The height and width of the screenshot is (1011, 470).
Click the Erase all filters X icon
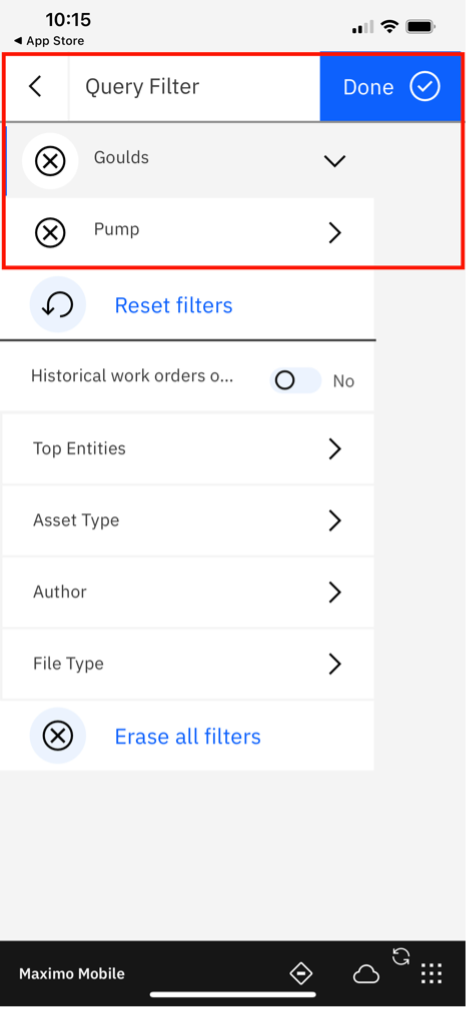57,736
